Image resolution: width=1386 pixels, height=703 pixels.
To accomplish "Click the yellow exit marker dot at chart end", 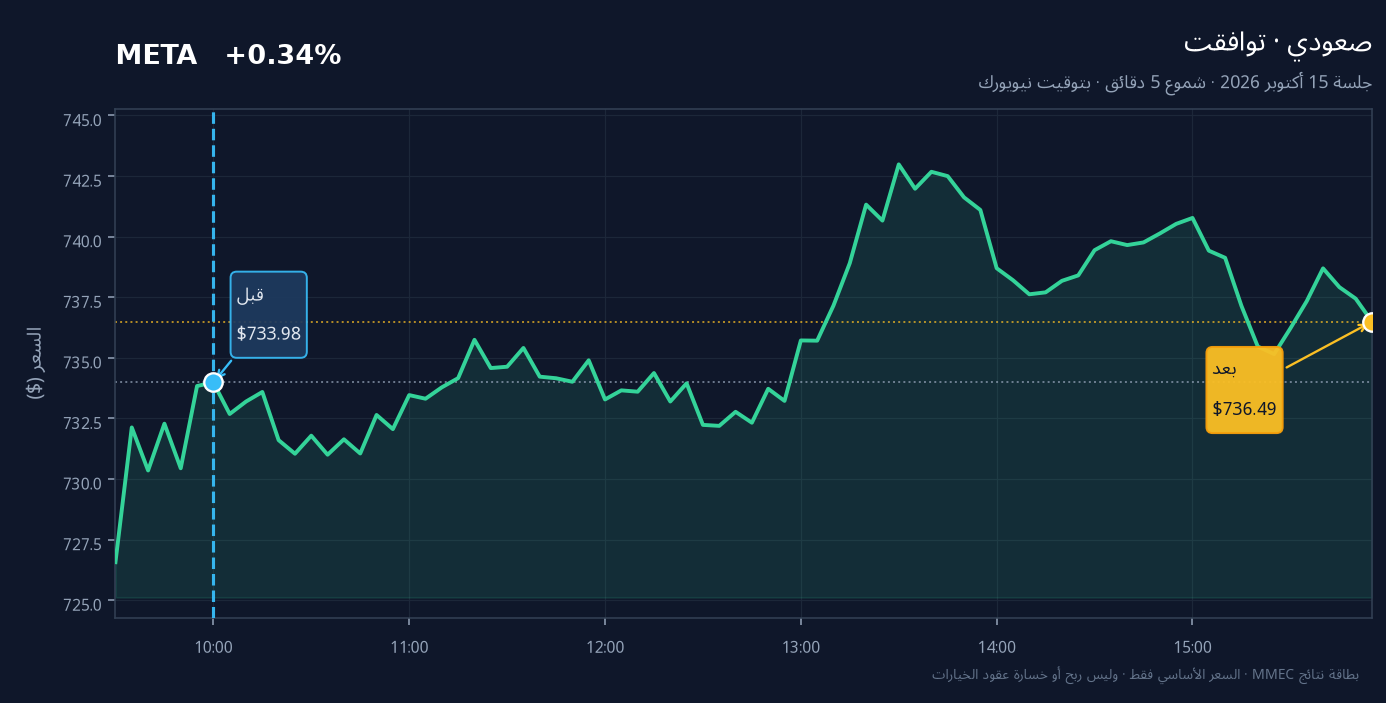I will pyautogui.click(x=1371, y=322).
